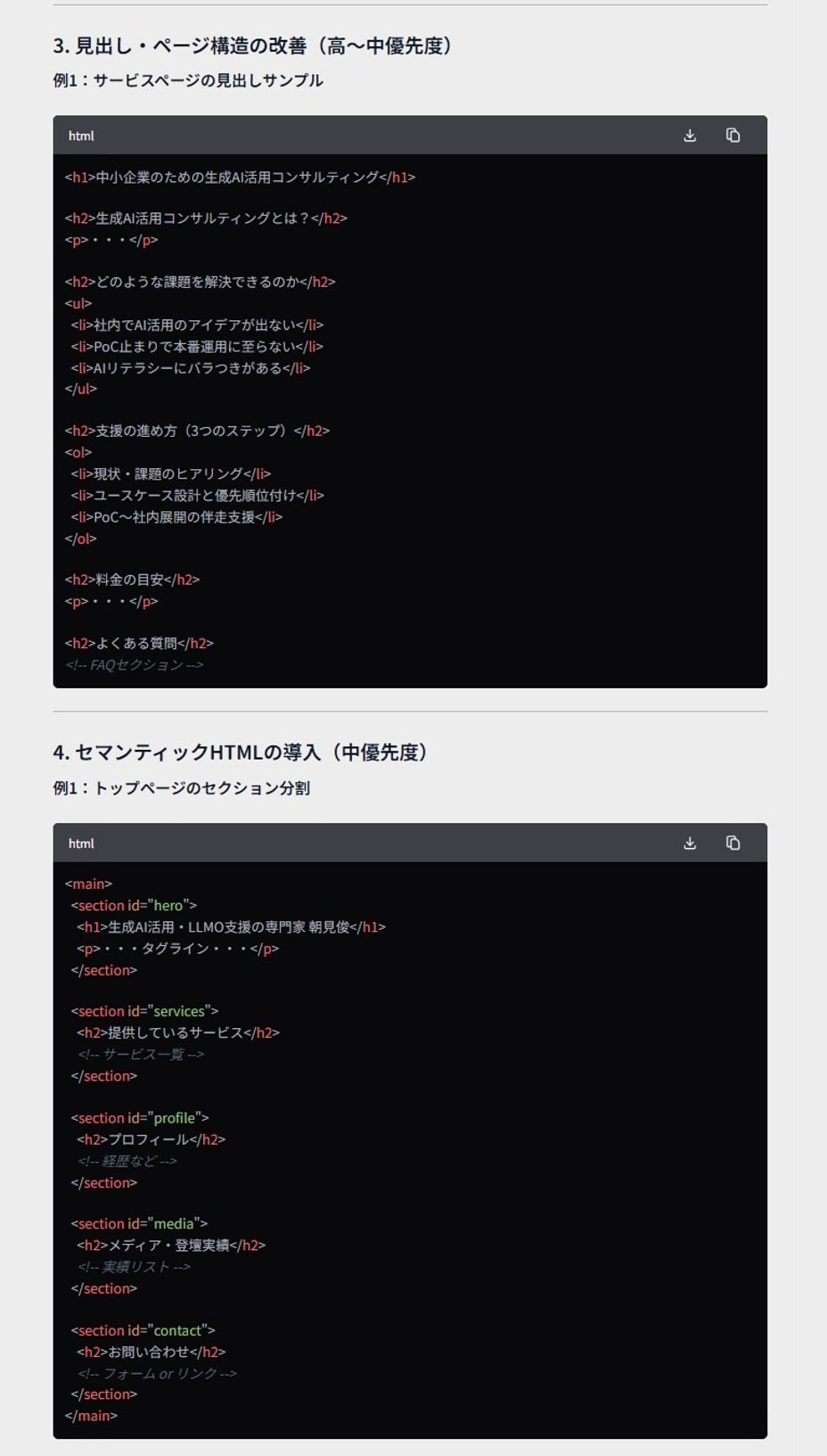The image size is (827, 1456).
Task: Click the h1 line 中小企業のための生成AI活用コンサルティング
Action: tap(240, 177)
